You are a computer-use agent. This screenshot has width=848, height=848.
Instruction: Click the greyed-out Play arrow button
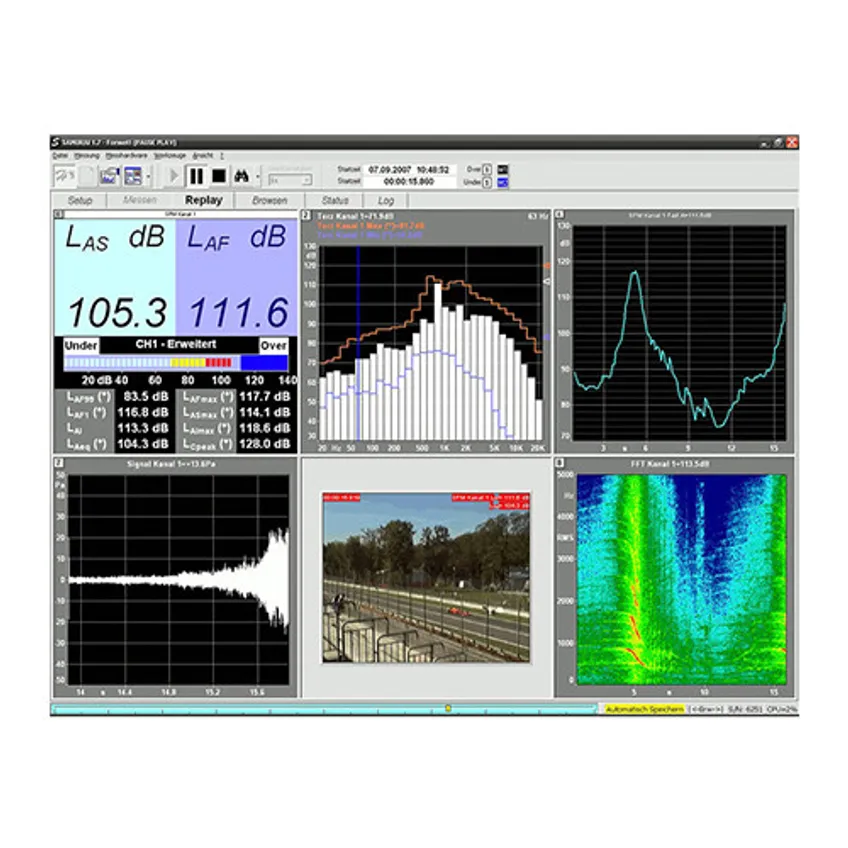[x=174, y=176]
